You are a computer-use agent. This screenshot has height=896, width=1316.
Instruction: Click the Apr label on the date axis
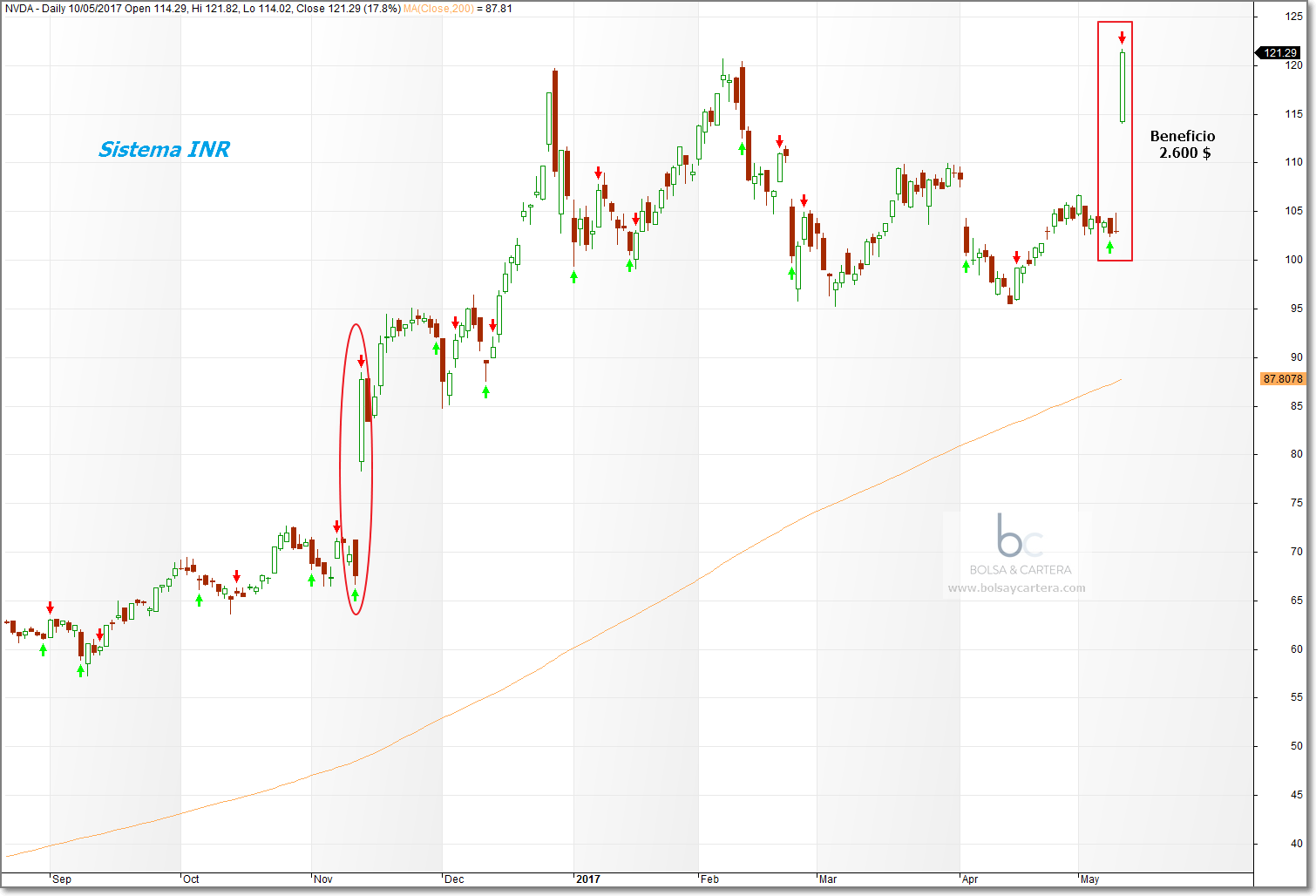pyautogui.click(x=970, y=879)
